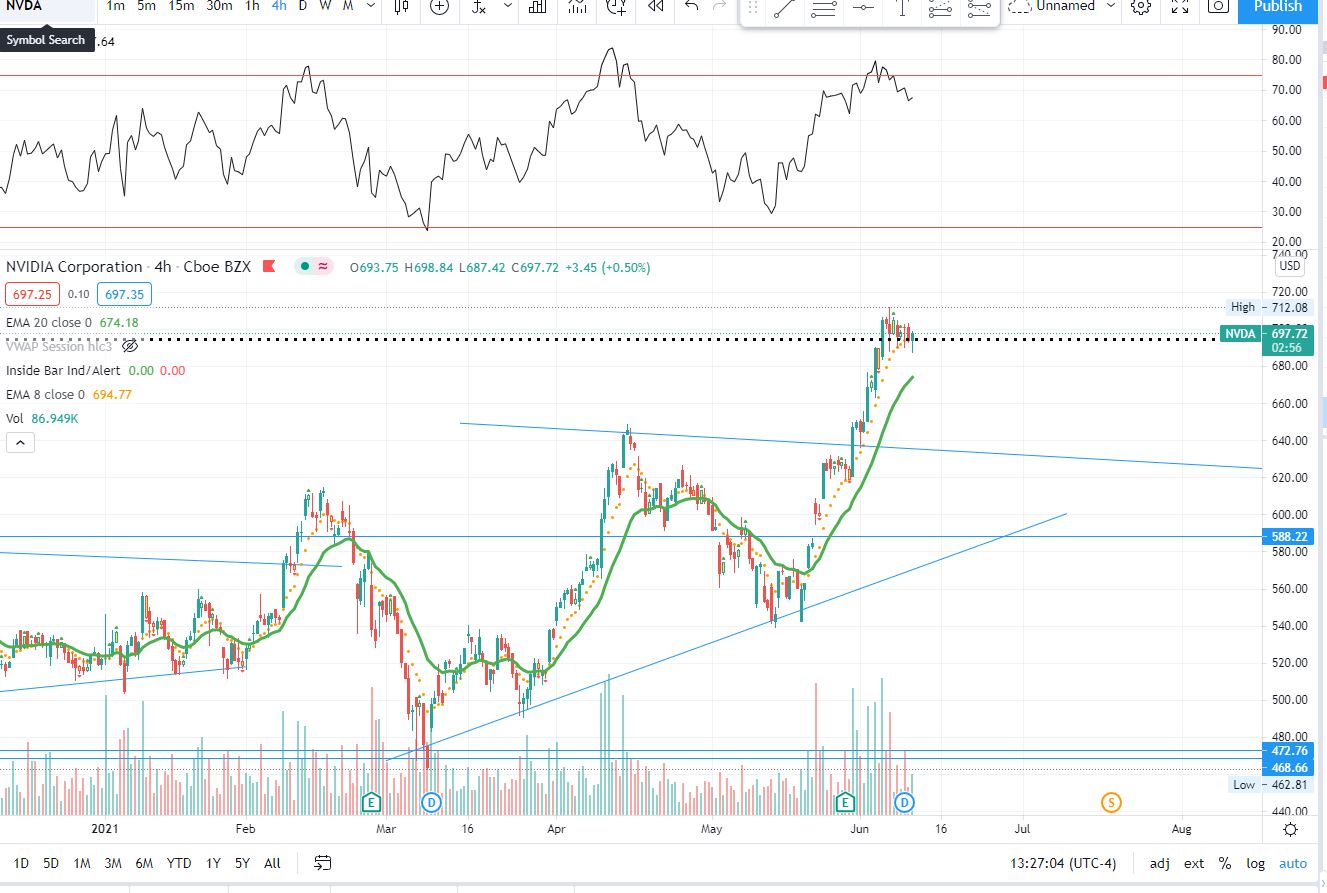
Task: Take a chart snapshot with camera icon
Action: (1217, 6)
